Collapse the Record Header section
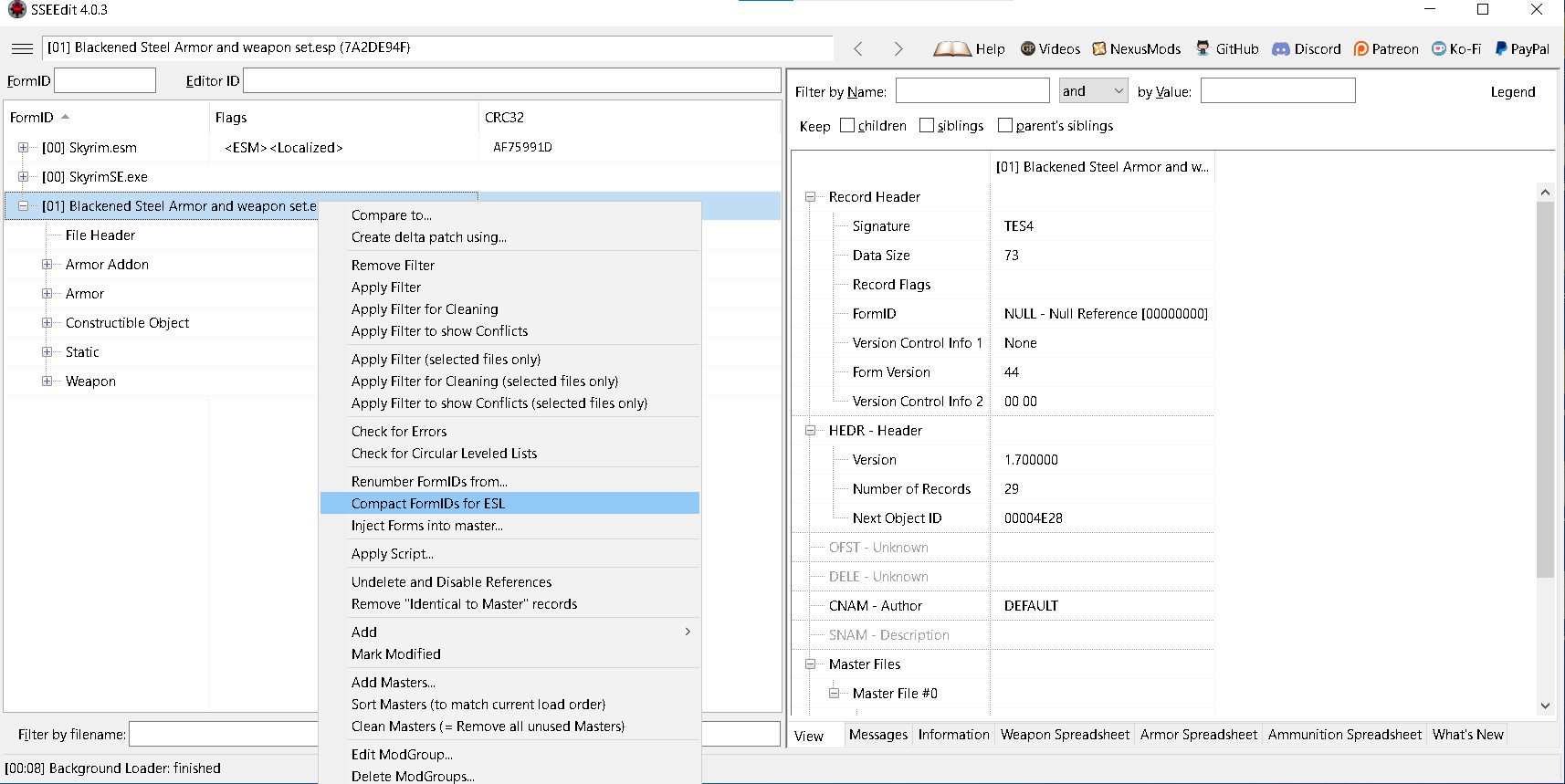1565x784 pixels. coord(810,196)
